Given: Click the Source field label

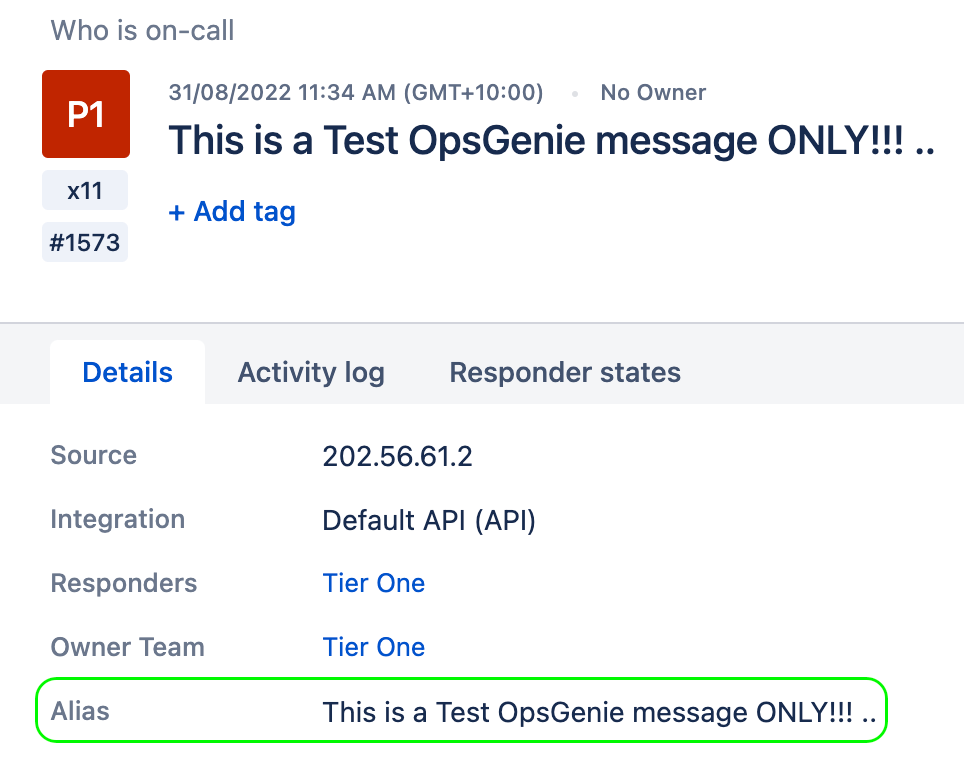Looking at the screenshot, I should click(x=93, y=455).
